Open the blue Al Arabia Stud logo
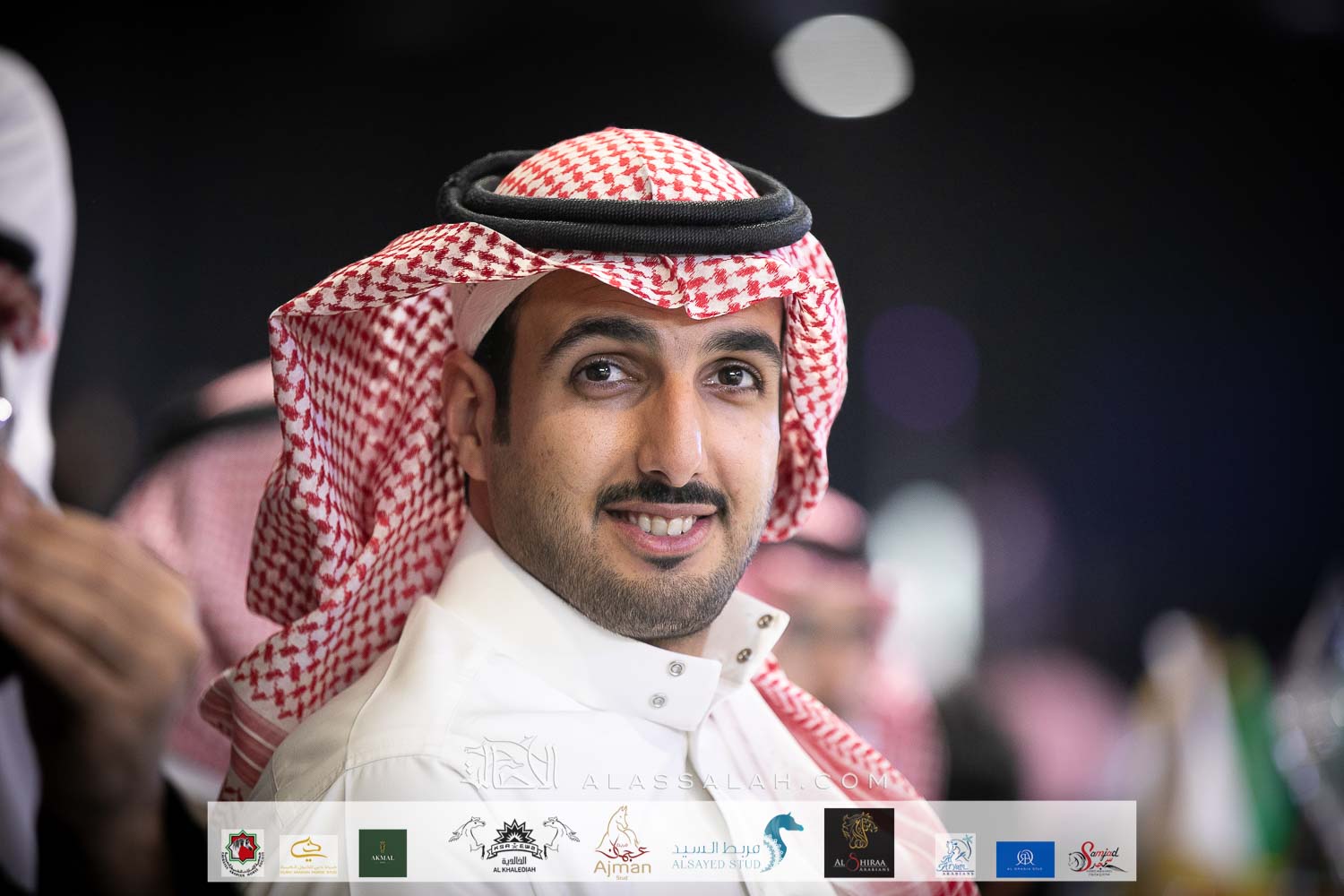Screen dimensions: 1344x896 [x=1025, y=858]
